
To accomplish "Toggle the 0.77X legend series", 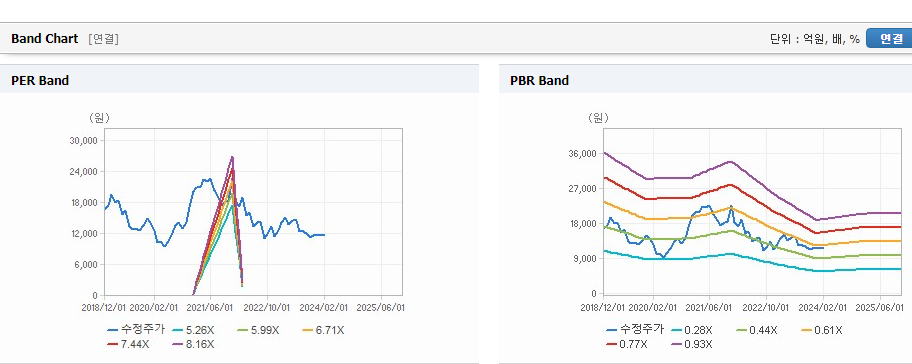I will [x=627, y=344].
